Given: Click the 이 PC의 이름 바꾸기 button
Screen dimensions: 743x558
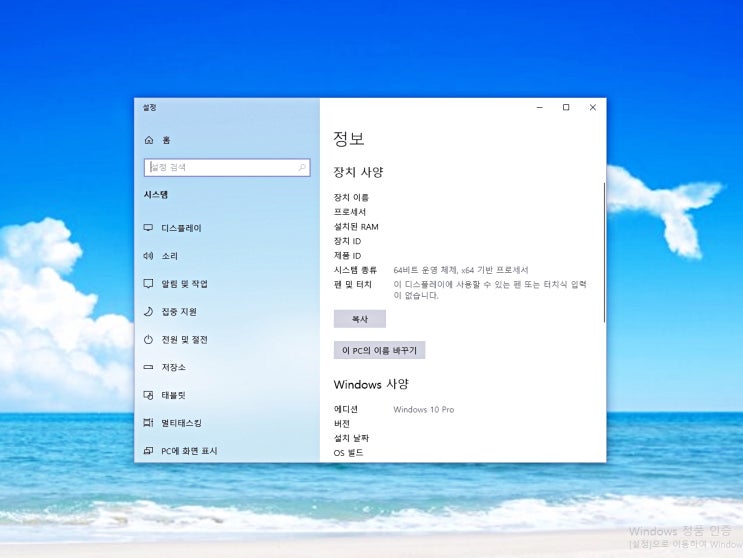Looking at the screenshot, I should pos(380,351).
